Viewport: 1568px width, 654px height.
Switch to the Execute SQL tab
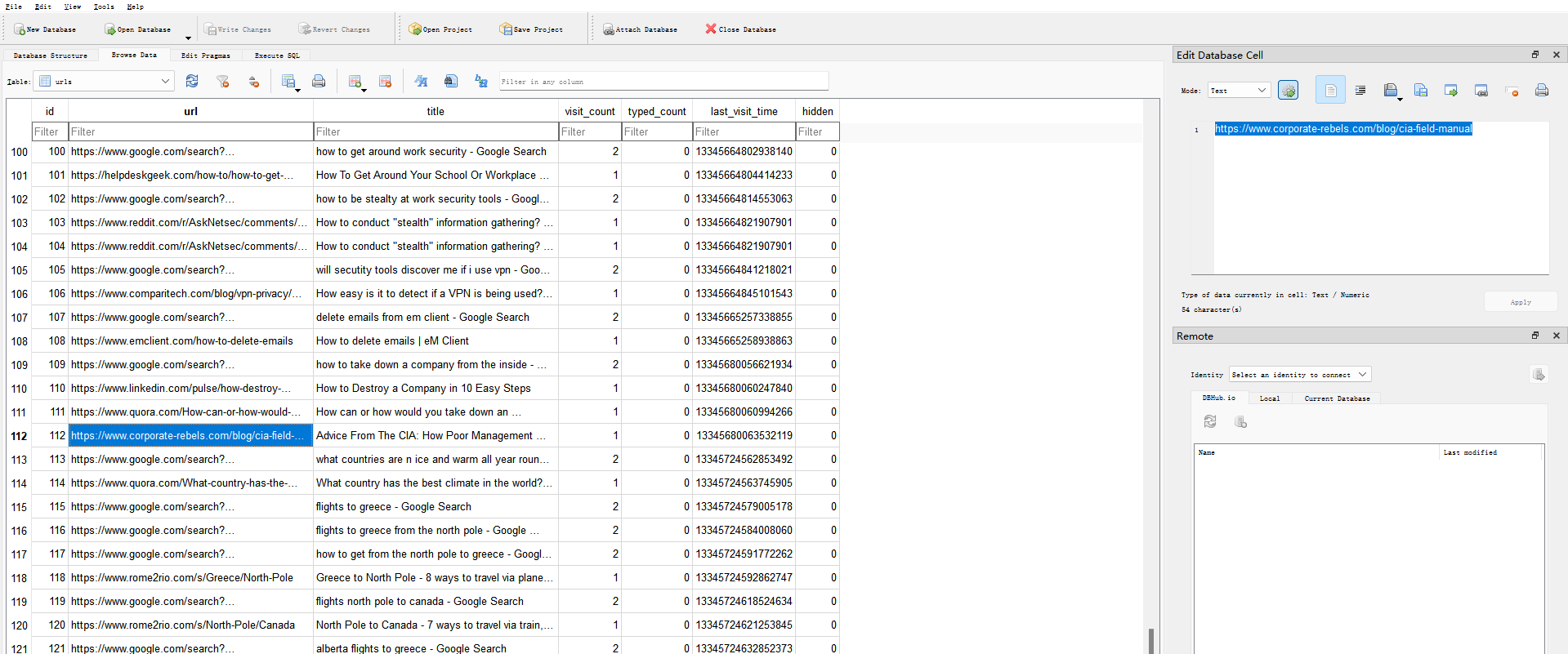[277, 56]
